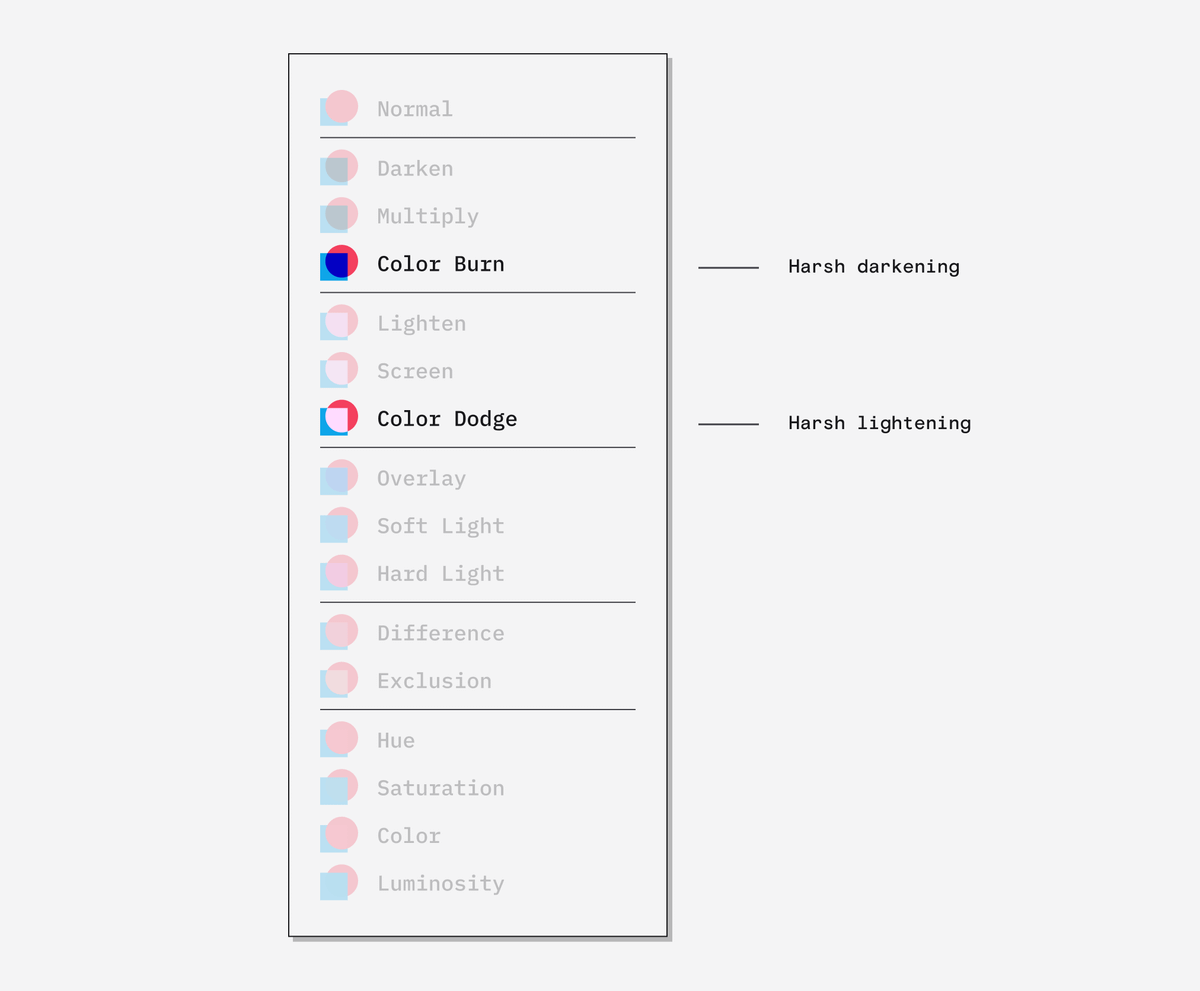Select the Lighten menu entry
Screen dimensions: 1200x991
tap(421, 324)
